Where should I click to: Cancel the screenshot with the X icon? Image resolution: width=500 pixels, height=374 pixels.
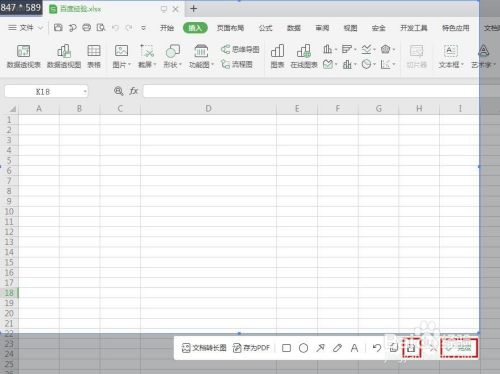coord(433,348)
